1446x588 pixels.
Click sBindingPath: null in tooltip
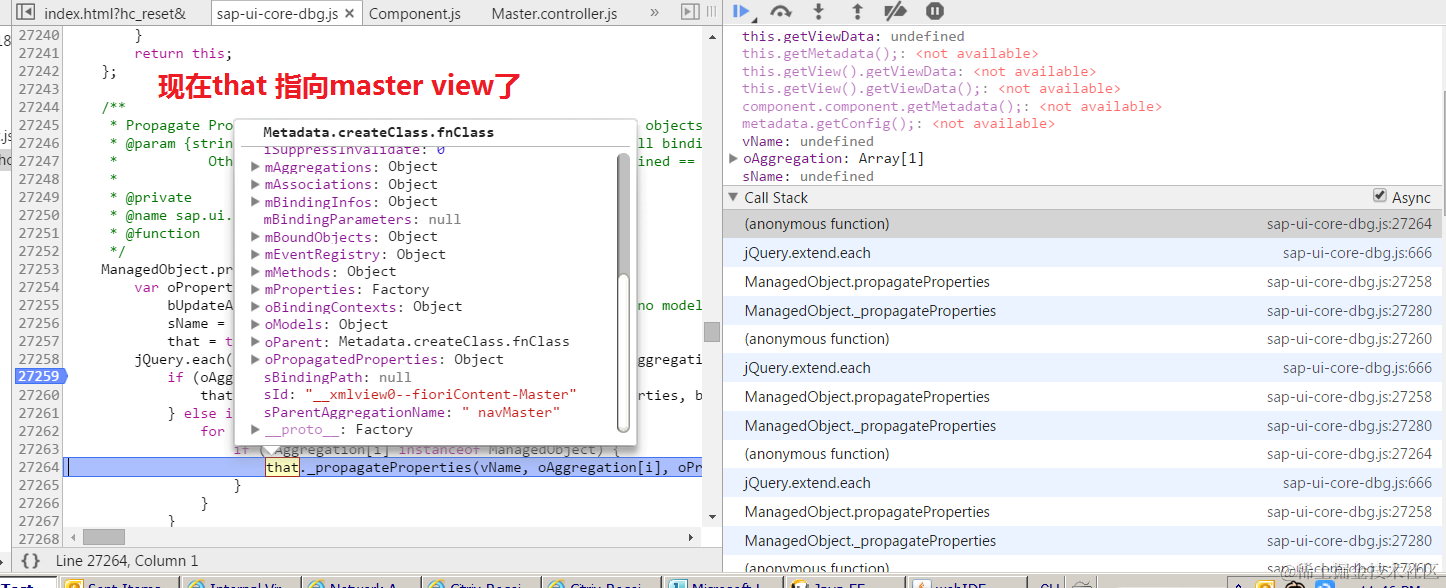(337, 377)
